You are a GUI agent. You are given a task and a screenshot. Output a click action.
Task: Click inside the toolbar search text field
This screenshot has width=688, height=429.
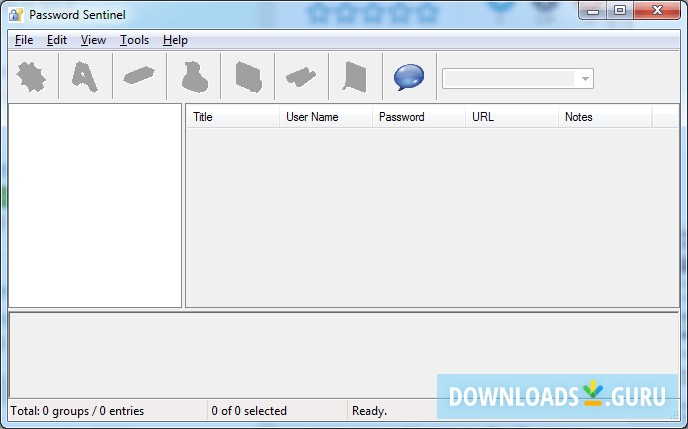(509, 79)
